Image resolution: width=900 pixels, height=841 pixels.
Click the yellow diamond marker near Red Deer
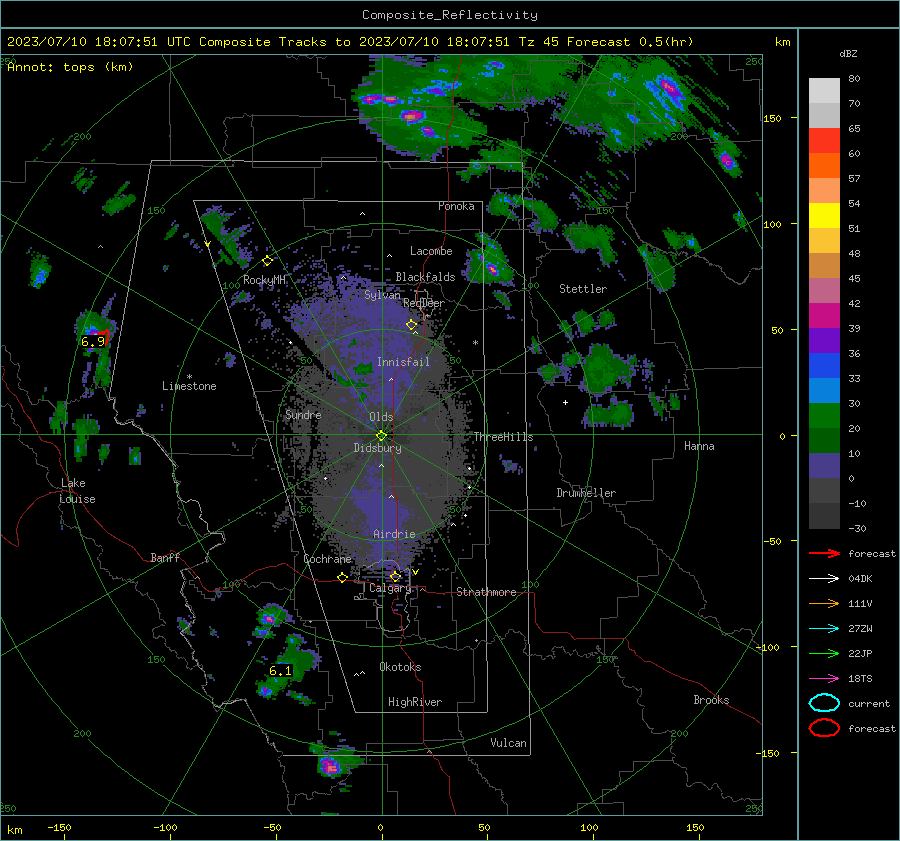pos(412,325)
